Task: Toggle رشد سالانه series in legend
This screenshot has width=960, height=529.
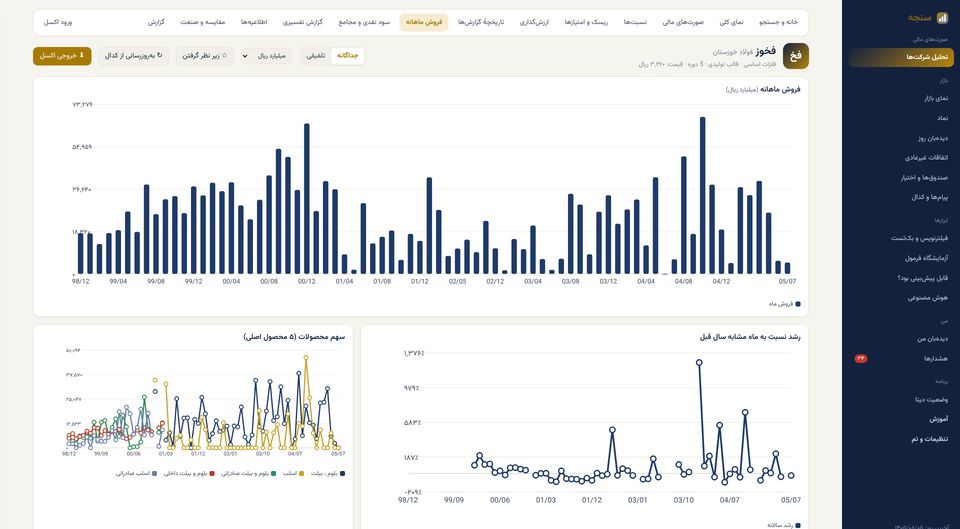Action: pyautogui.click(x=783, y=525)
